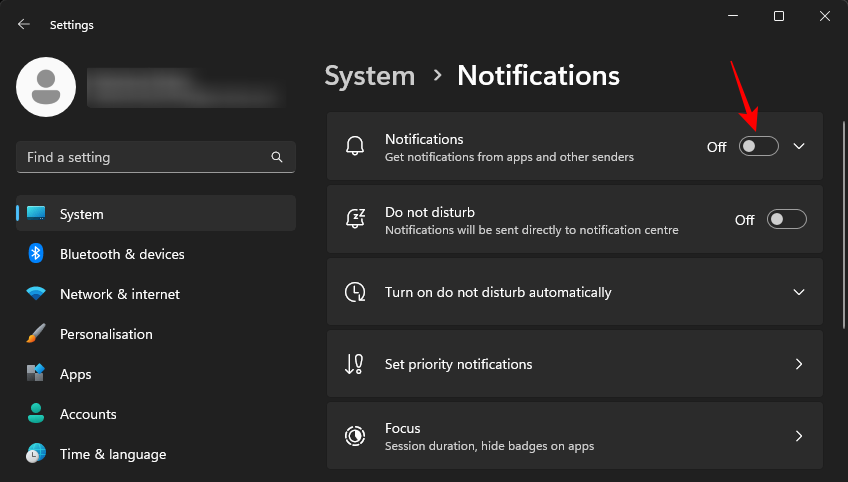Navigate to System in the breadcrumb

point(370,76)
